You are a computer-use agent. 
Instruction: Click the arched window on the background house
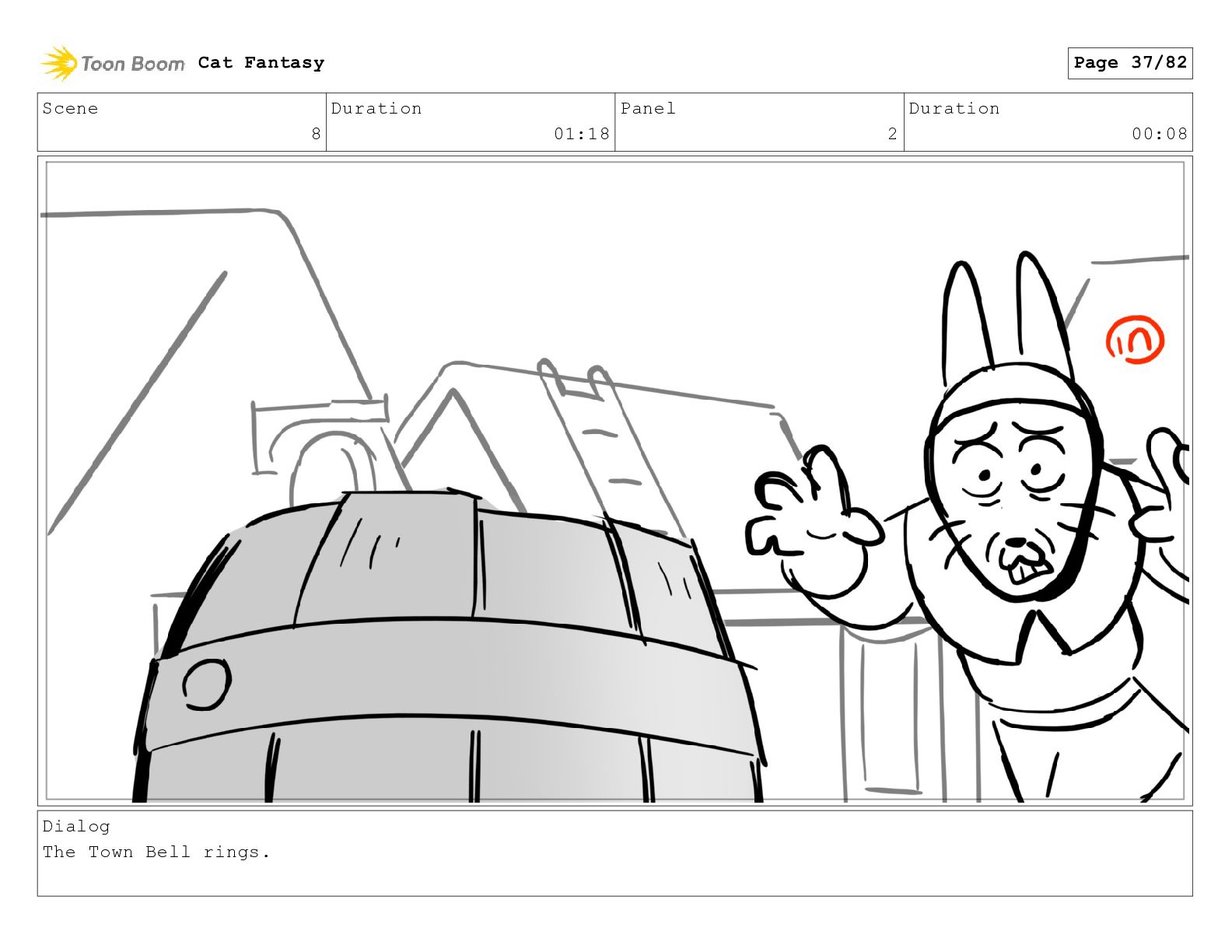click(324, 467)
